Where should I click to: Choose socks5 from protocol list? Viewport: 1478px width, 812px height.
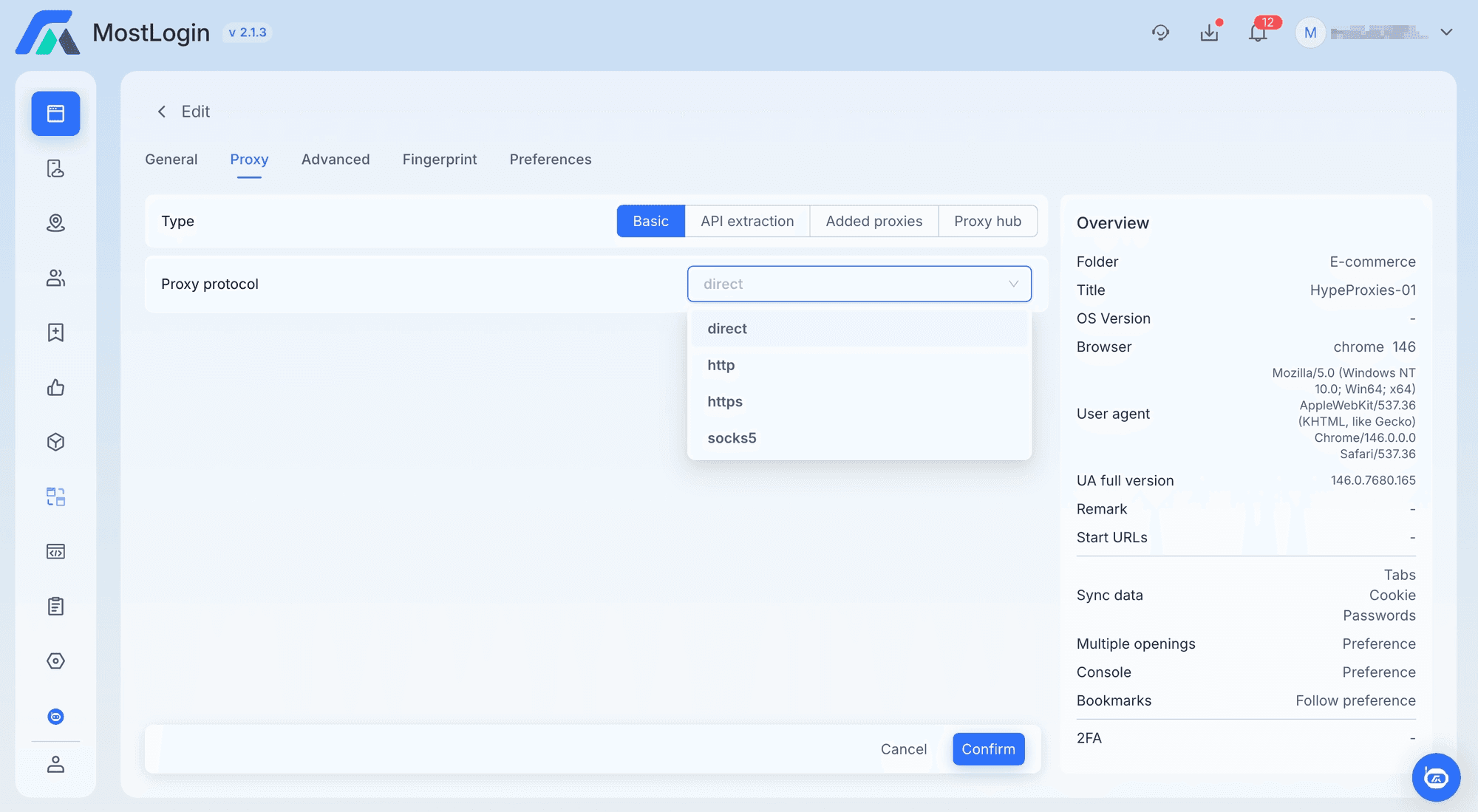(732, 438)
